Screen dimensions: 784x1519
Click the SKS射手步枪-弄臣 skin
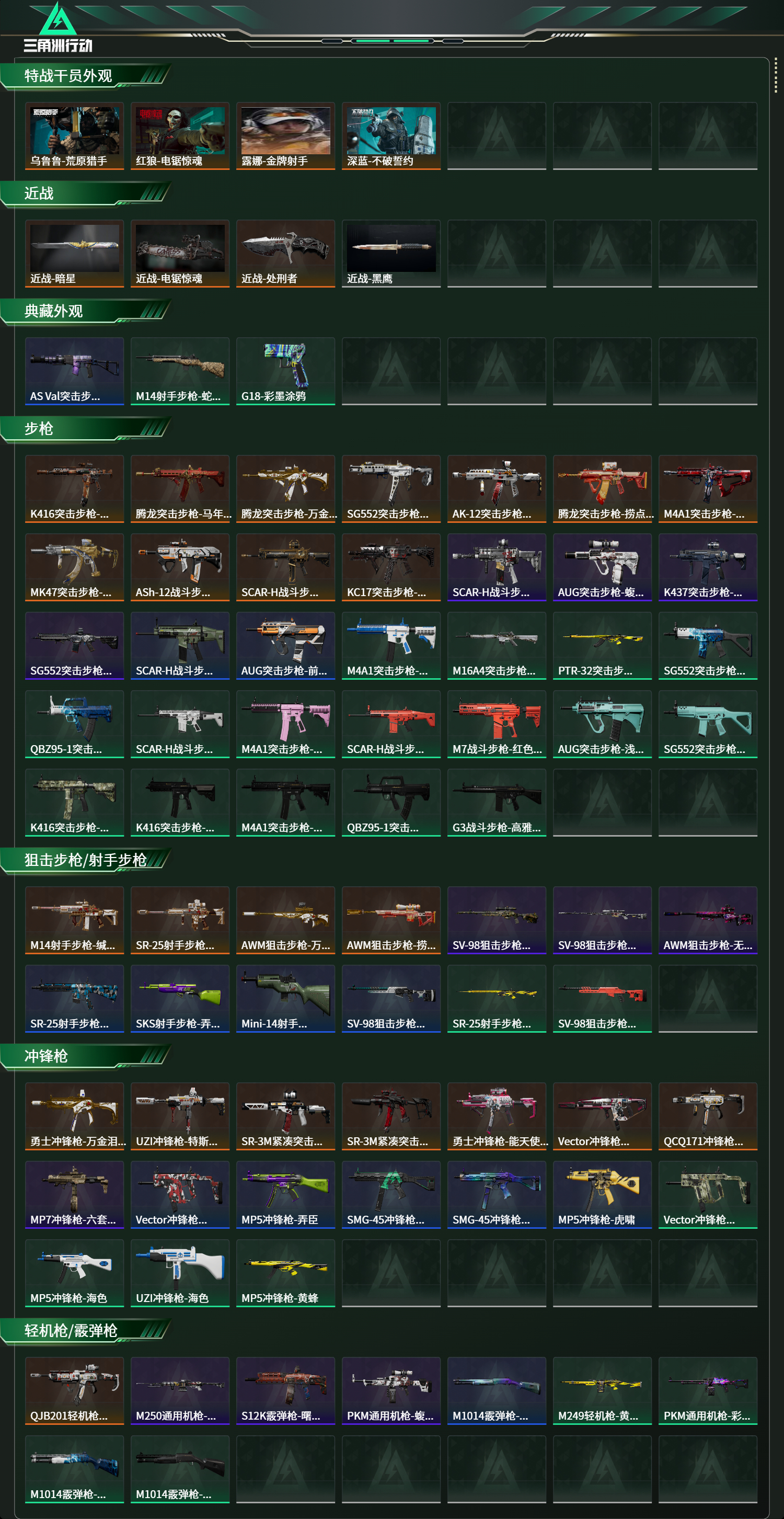(180, 999)
